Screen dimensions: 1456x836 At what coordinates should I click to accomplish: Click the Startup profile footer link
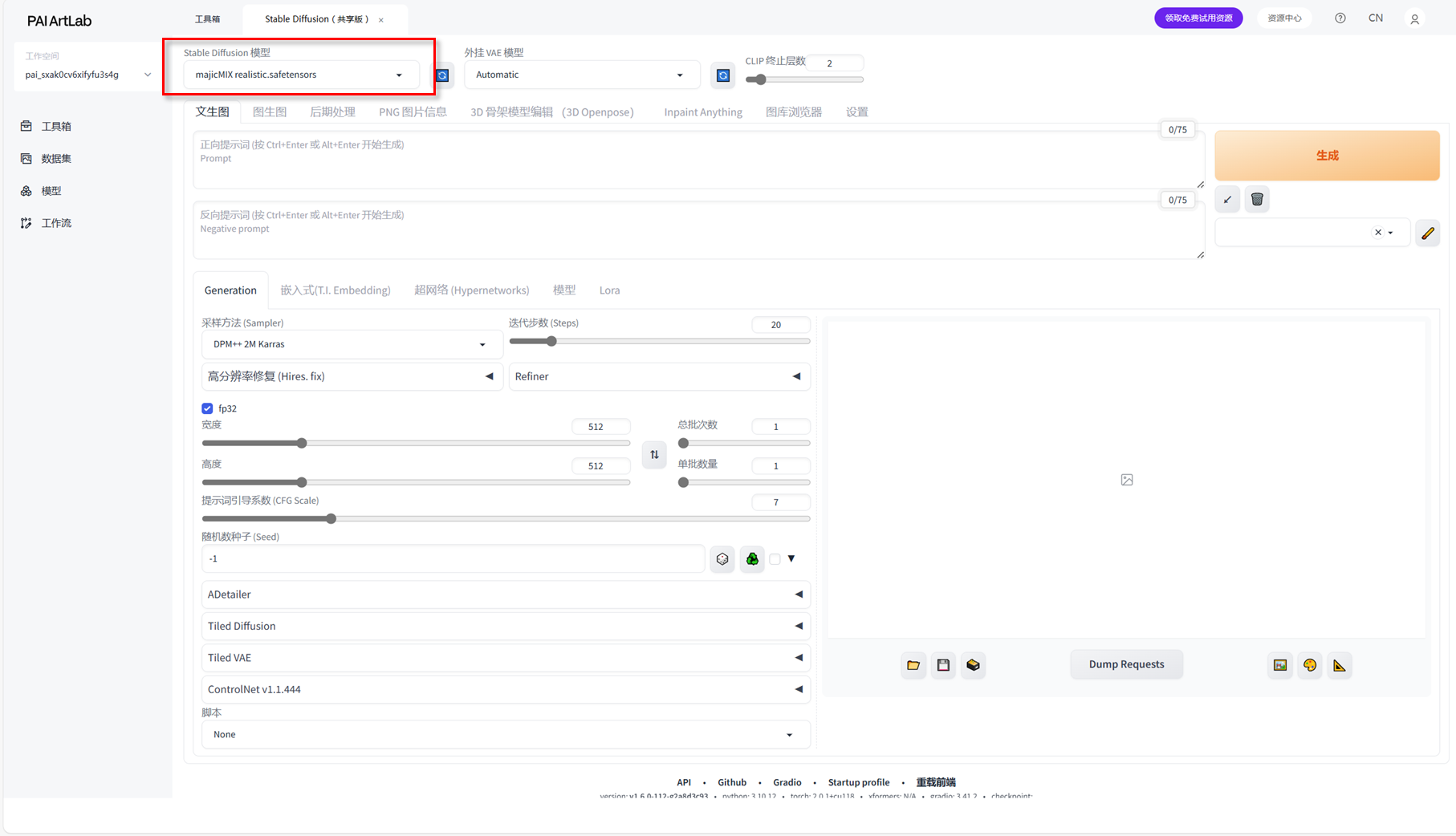tap(859, 782)
